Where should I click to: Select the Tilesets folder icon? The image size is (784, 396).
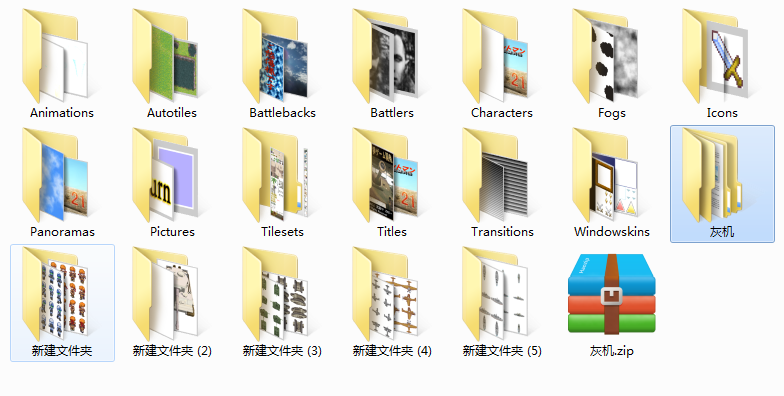click(275, 174)
